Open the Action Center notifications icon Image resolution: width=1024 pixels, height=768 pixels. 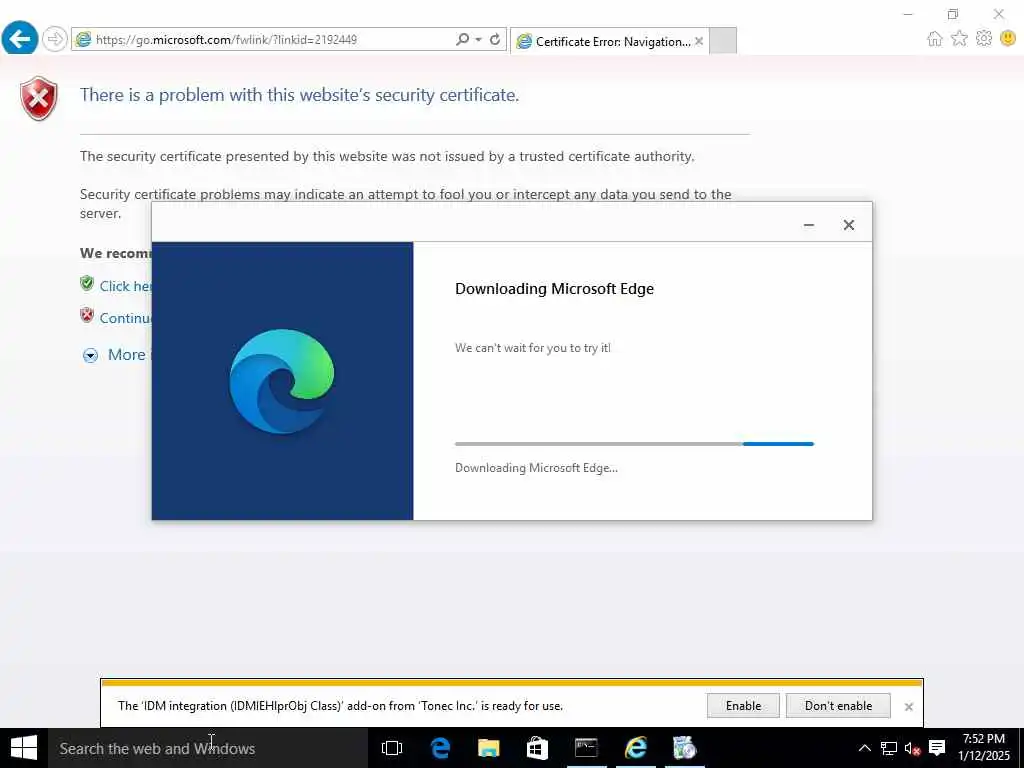[937, 748]
